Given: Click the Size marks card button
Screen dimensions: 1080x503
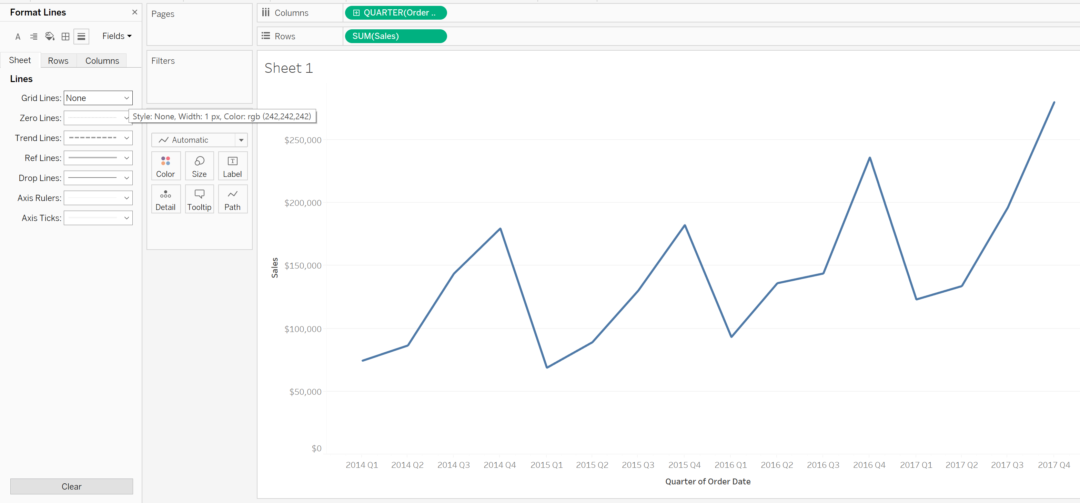Looking at the screenshot, I should [199, 166].
